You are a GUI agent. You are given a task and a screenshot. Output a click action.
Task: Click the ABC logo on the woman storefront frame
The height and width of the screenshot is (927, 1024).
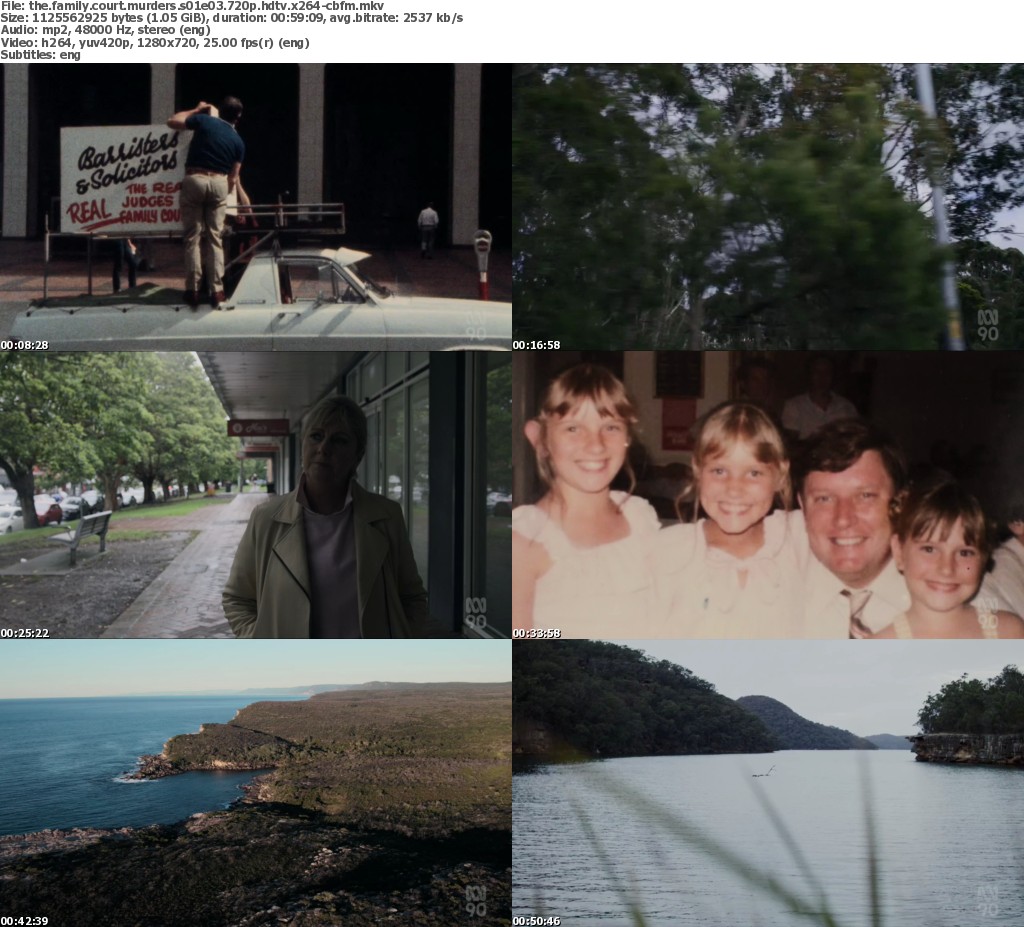tap(476, 613)
